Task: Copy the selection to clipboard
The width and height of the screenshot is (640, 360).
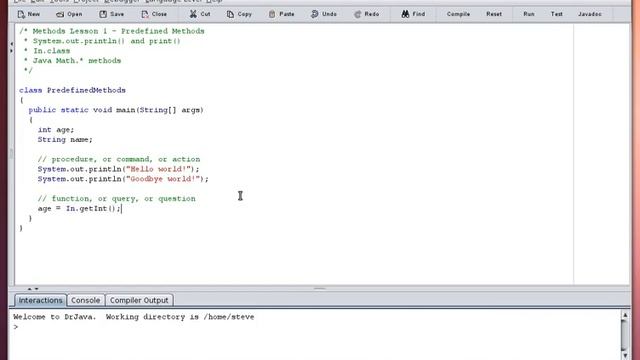Action: (239, 14)
